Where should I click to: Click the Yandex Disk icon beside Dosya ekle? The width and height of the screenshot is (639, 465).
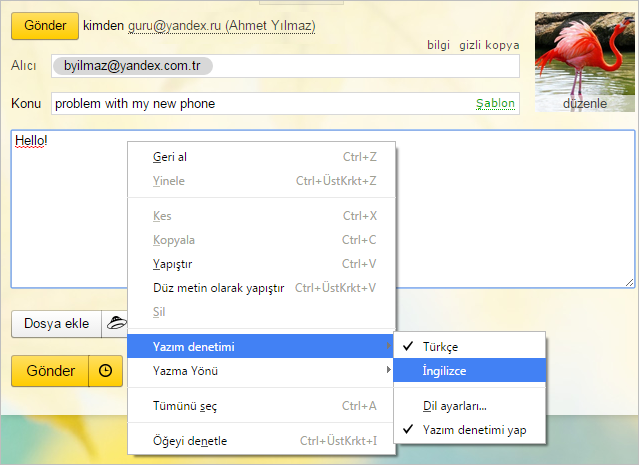click(x=117, y=324)
